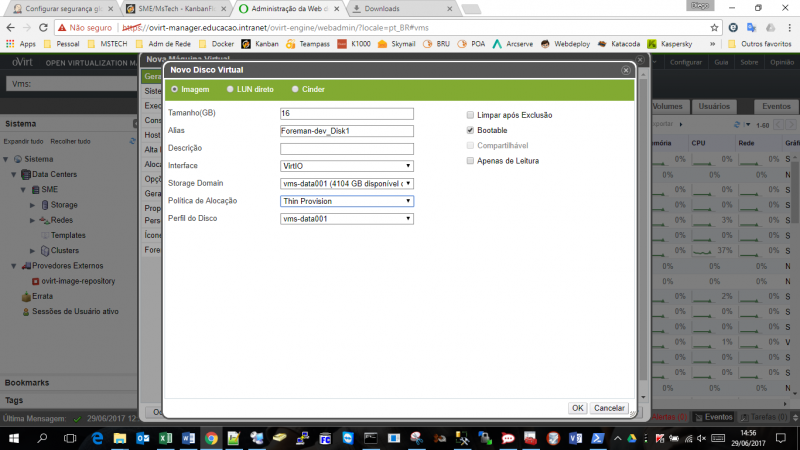Launch Excel from the taskbar
This screenshot has height=450, width=800.
click(165, 438)
